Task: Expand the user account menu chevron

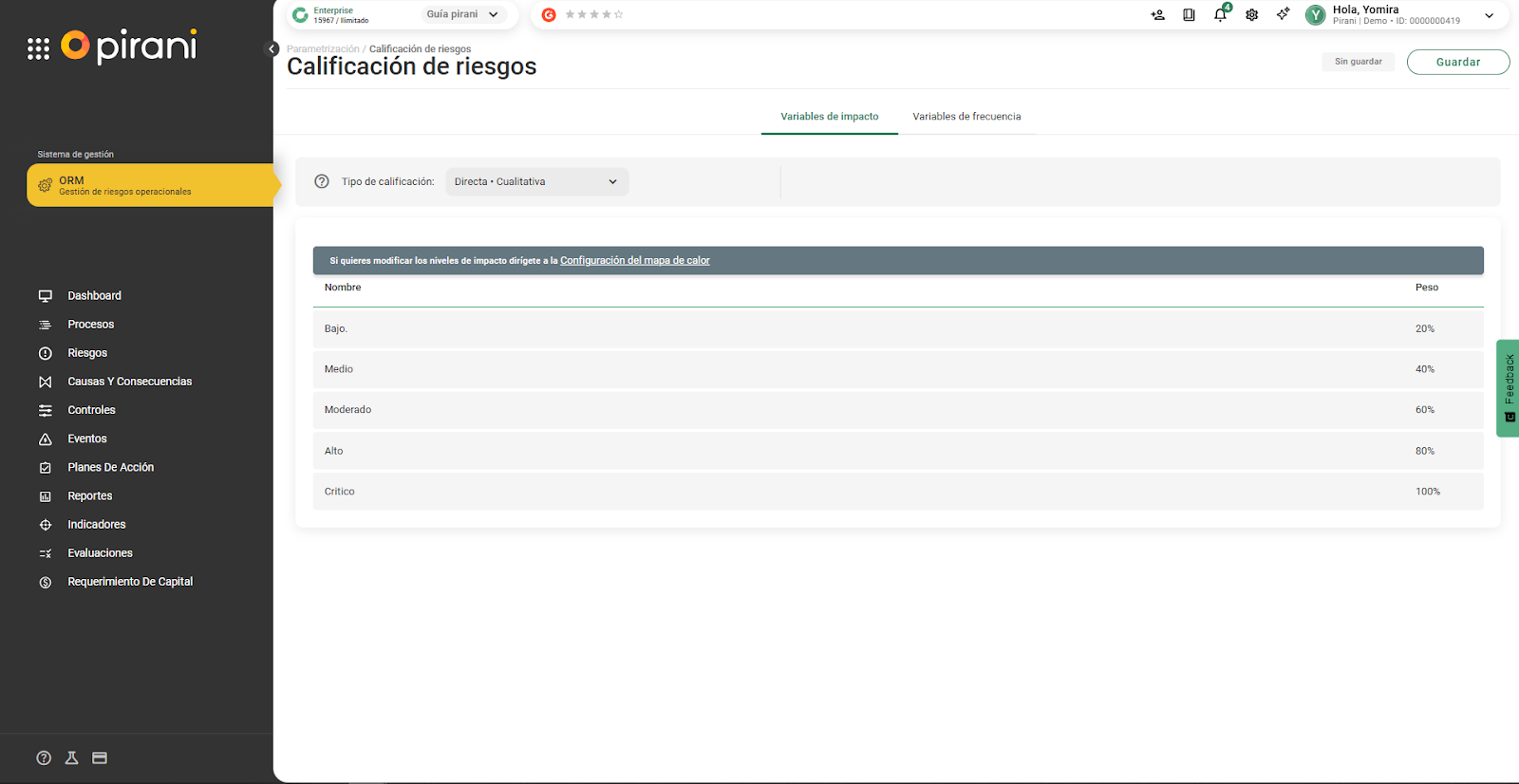Action: [x=1489, y=15]
